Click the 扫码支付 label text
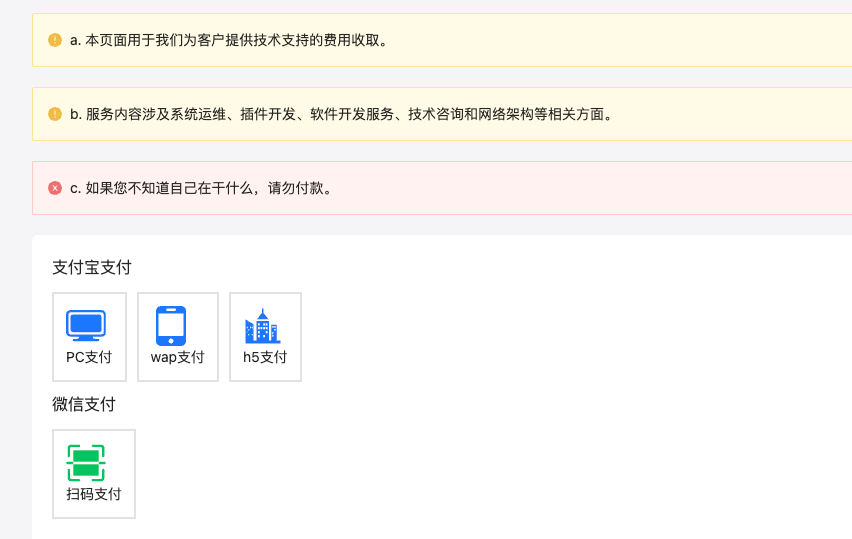 94,494
